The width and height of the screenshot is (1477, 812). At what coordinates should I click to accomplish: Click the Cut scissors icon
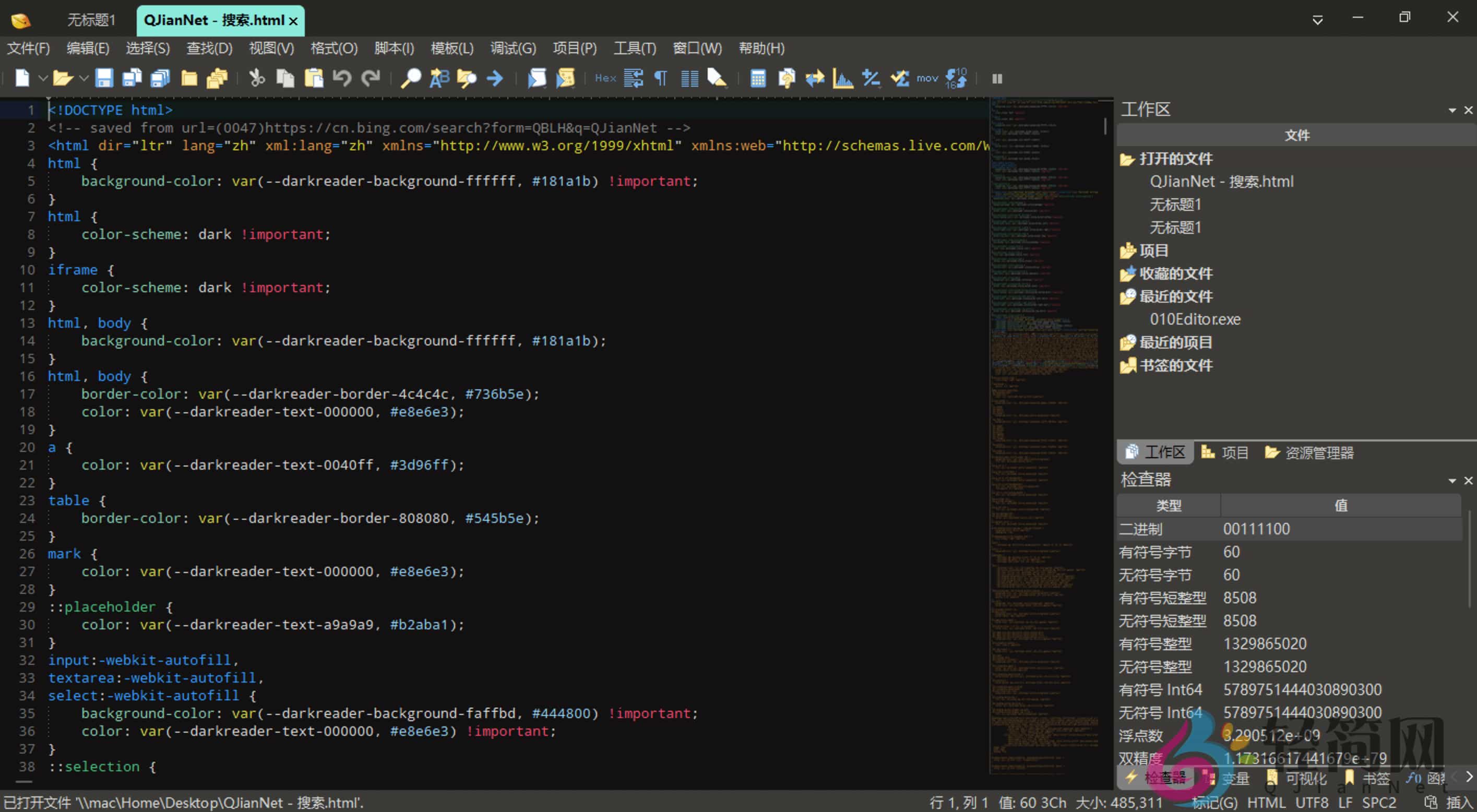(256, 78)
